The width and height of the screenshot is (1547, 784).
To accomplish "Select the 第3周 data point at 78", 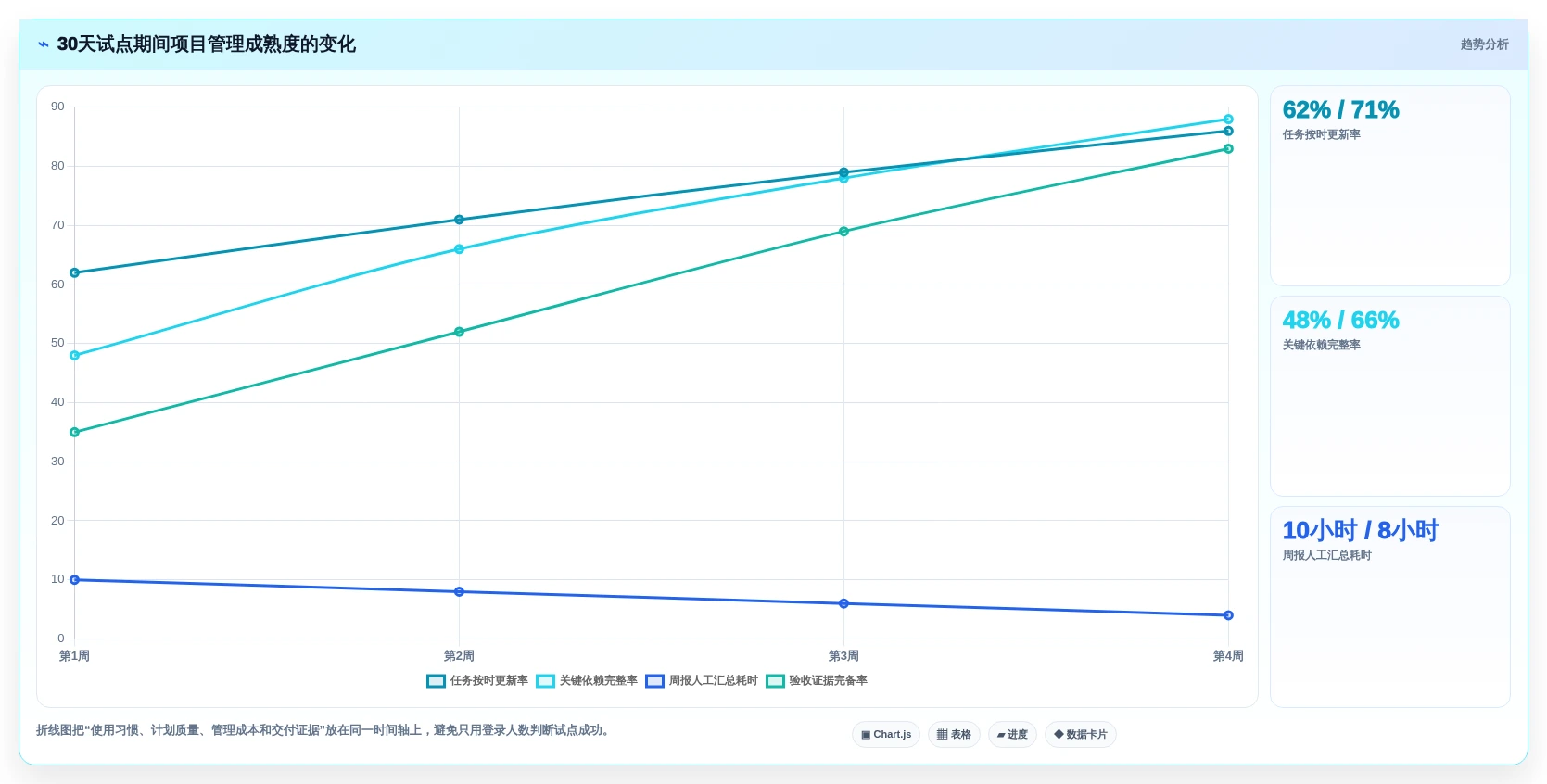I will (x=843, y=178).
